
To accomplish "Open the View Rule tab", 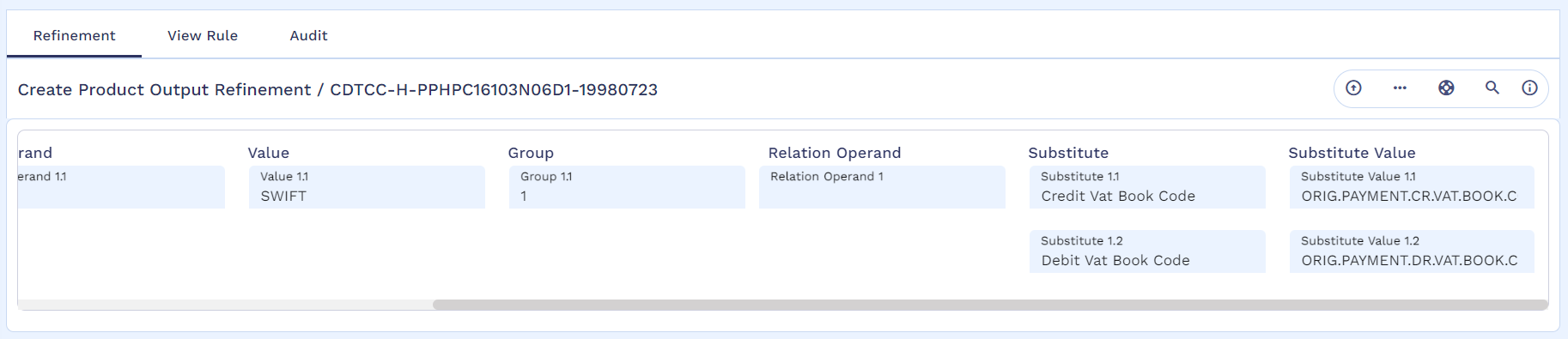I will coord(203,35).
